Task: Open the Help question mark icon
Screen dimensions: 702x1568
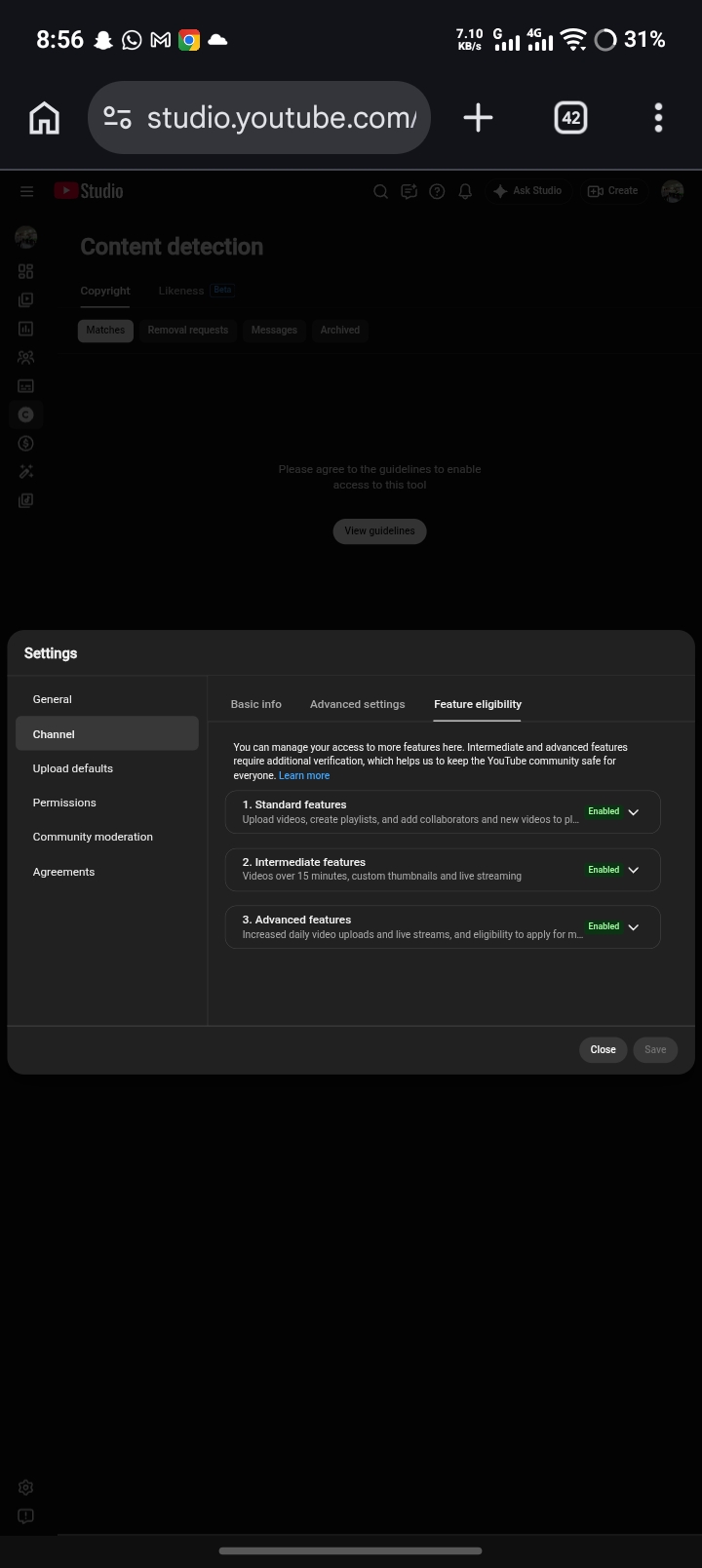Action: point(438,191)
